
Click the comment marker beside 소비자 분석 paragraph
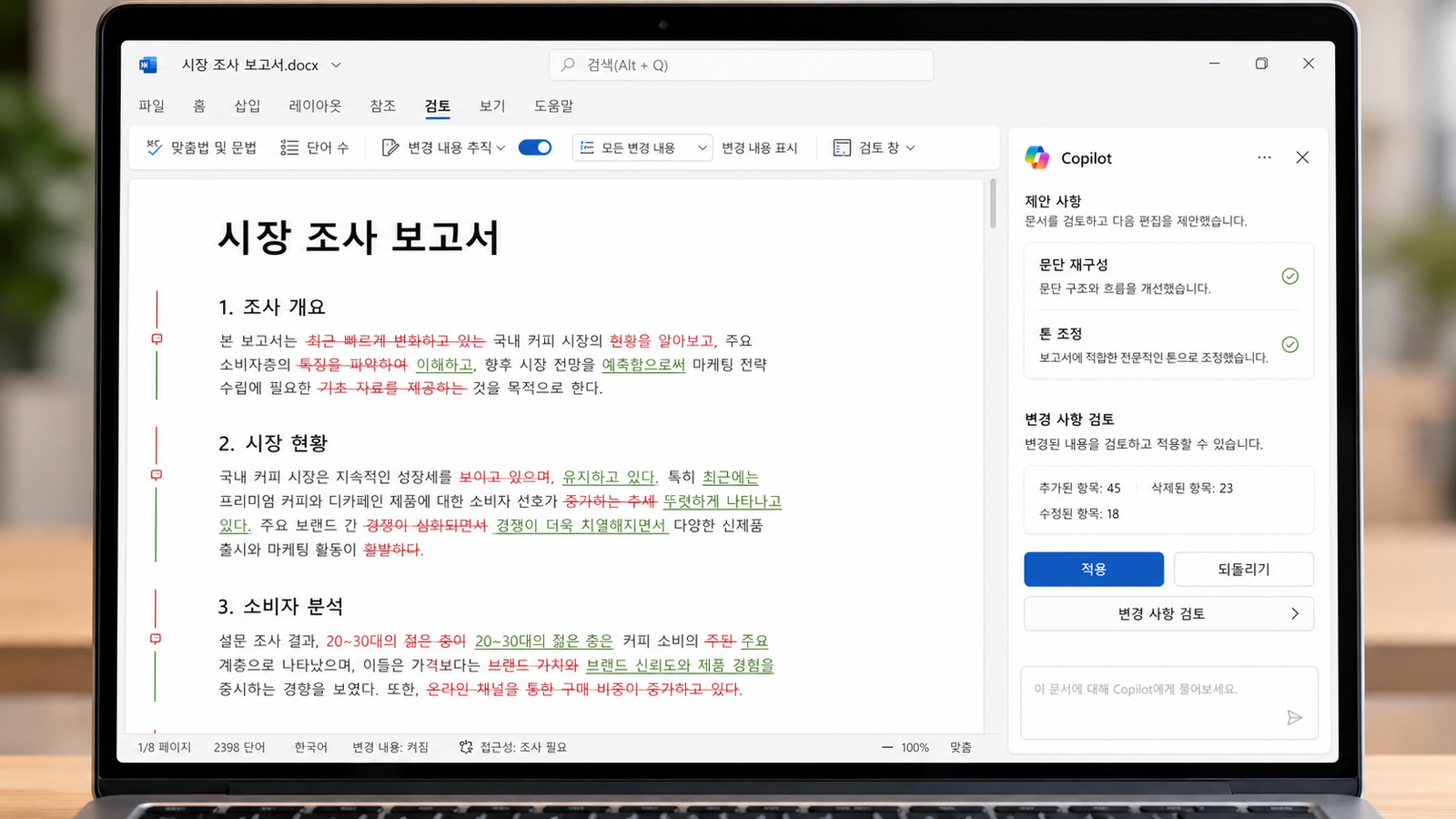pyautogui.click(x=156, y=639)
